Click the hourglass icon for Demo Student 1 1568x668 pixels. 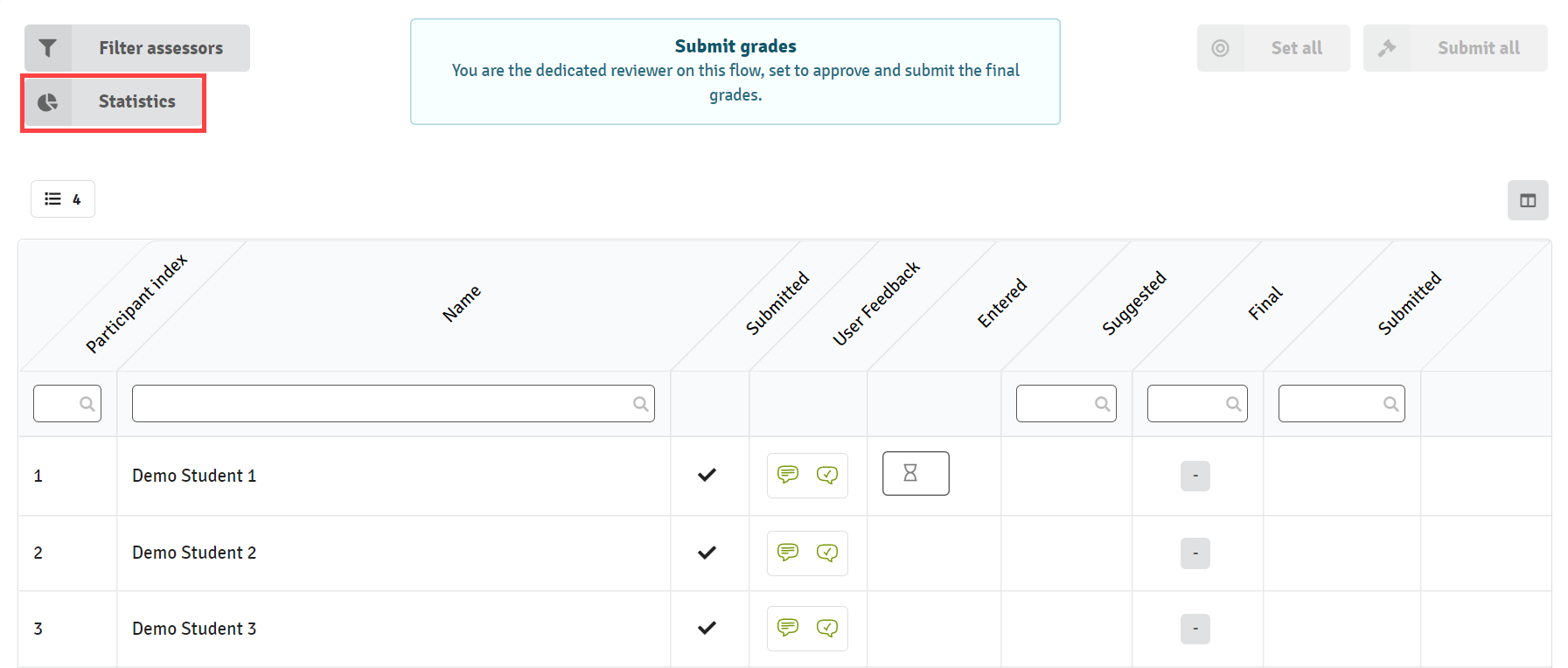click(916, 473)
